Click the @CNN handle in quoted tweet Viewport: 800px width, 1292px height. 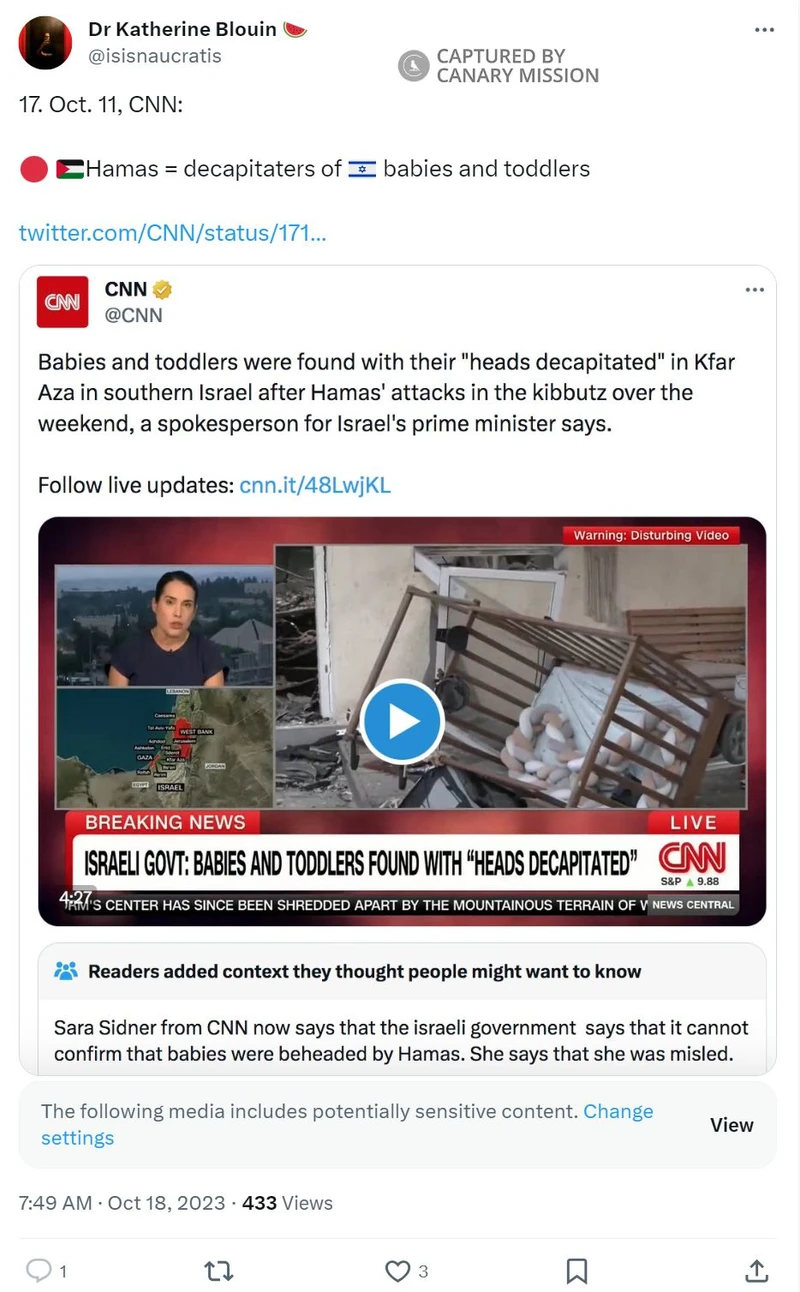[133, 315]
